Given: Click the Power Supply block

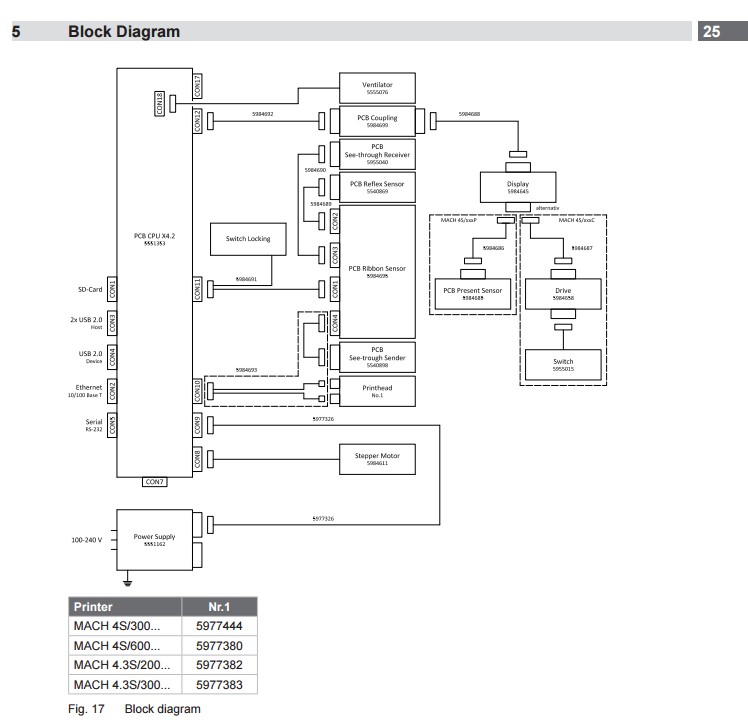Looking at the screenshot, I should (x=155, y=539).
